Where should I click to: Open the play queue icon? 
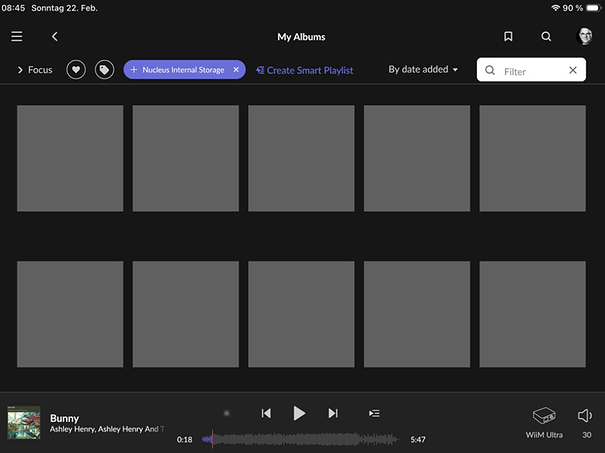click(x=373, y=413)
